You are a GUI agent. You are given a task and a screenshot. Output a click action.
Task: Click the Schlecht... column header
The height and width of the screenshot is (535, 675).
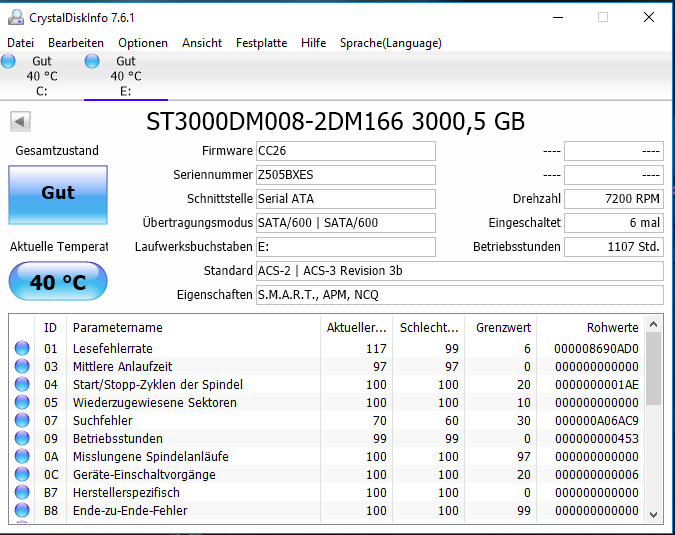428,328
